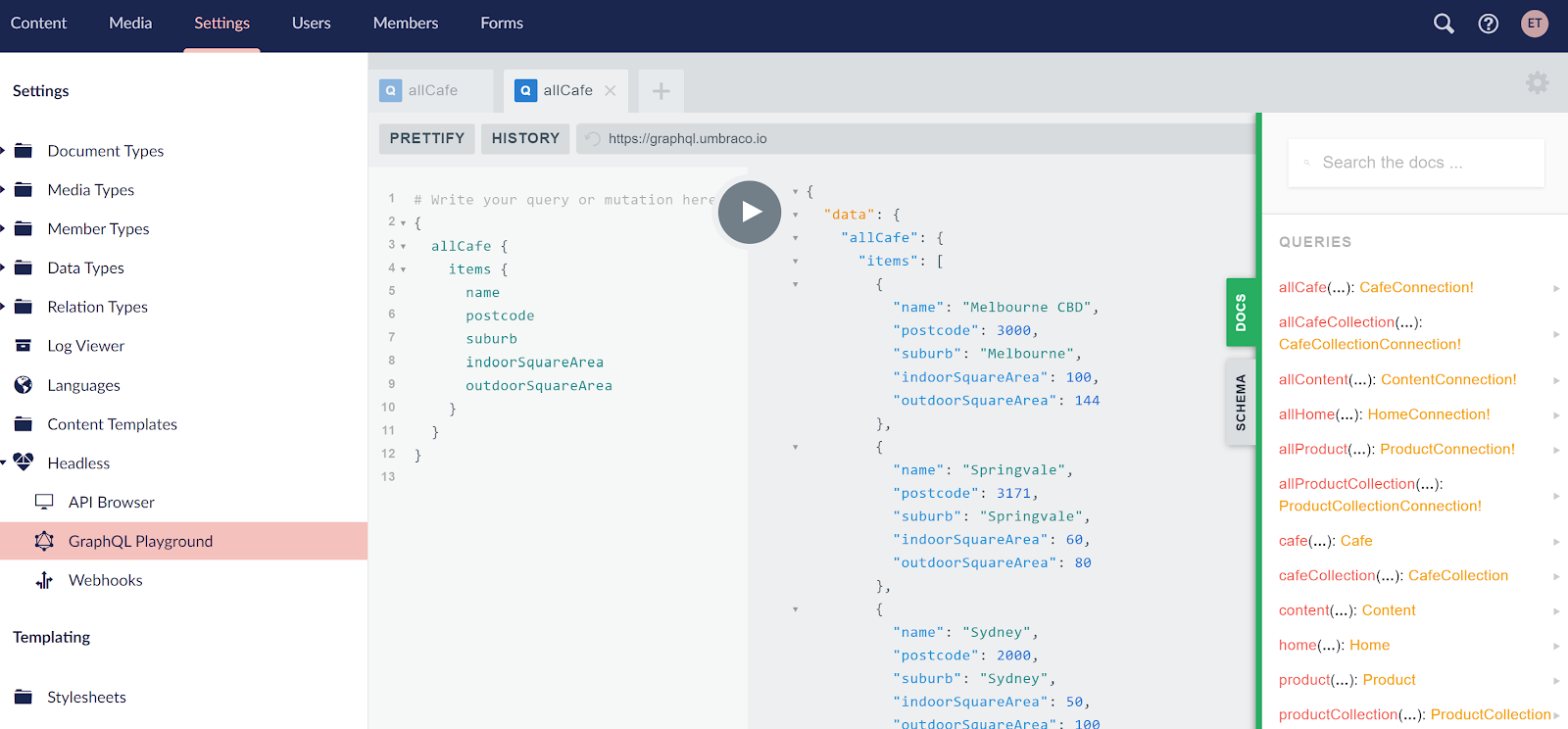This screenshot has height=729, width=1568.
Task: Click the HISTORY button
Action: click(x=525, y=138)
